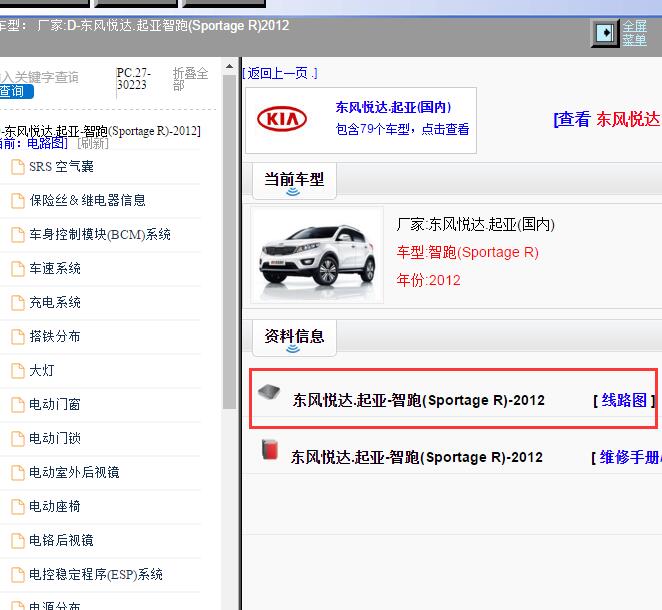Screen dimensions: 662x610
Task: Click the white Sportage R car thumbnail
Action: pyautogui.click(x=317, y=255)
